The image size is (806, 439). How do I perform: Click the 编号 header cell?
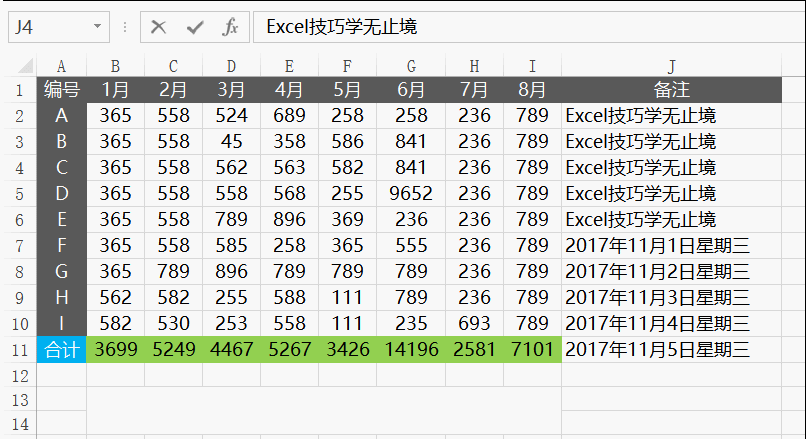(62, 90)
